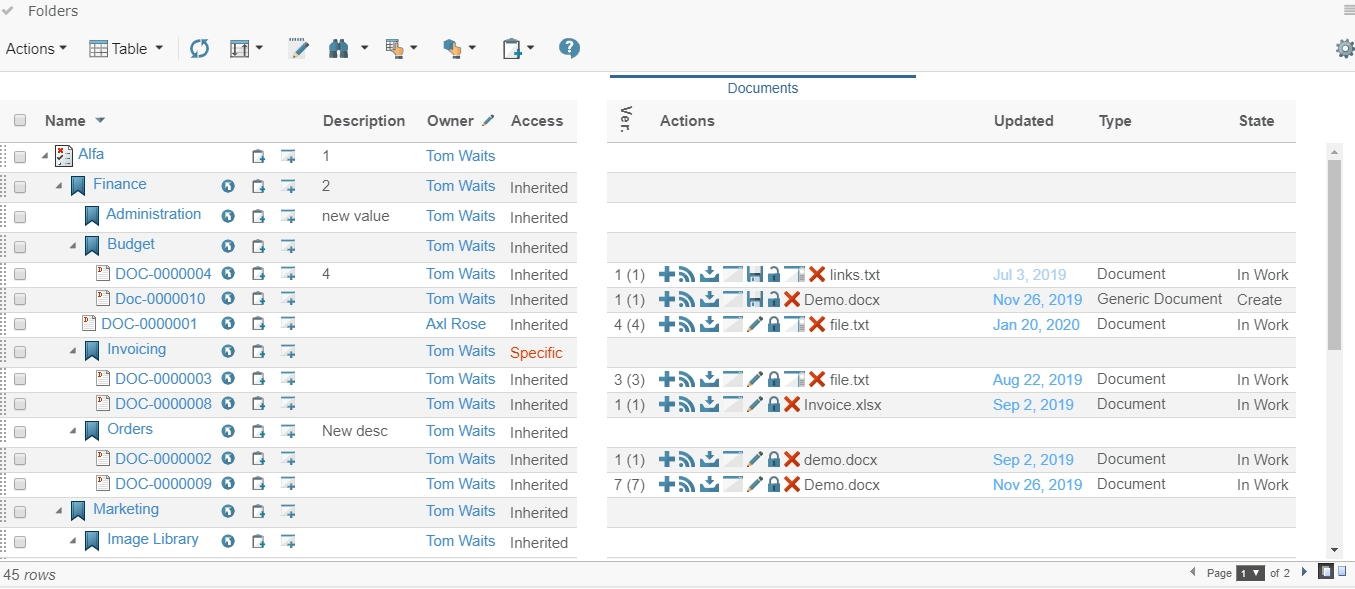Click the subscribe RSS icon for Demo.docx in Budget

pos(687,299)
